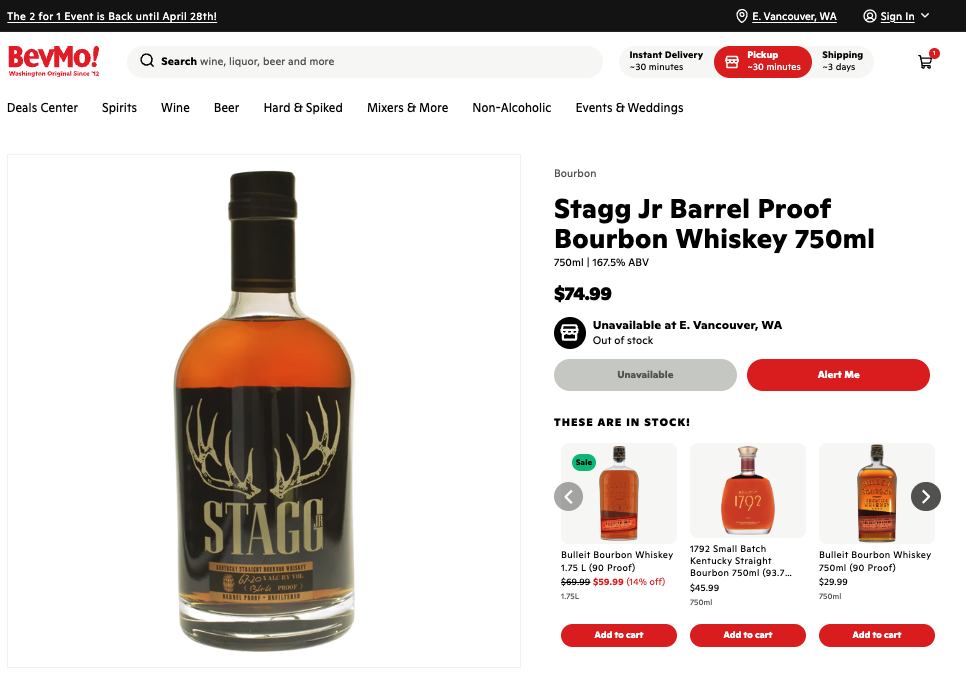Click the location pin icon

click(x=742, y=16)
